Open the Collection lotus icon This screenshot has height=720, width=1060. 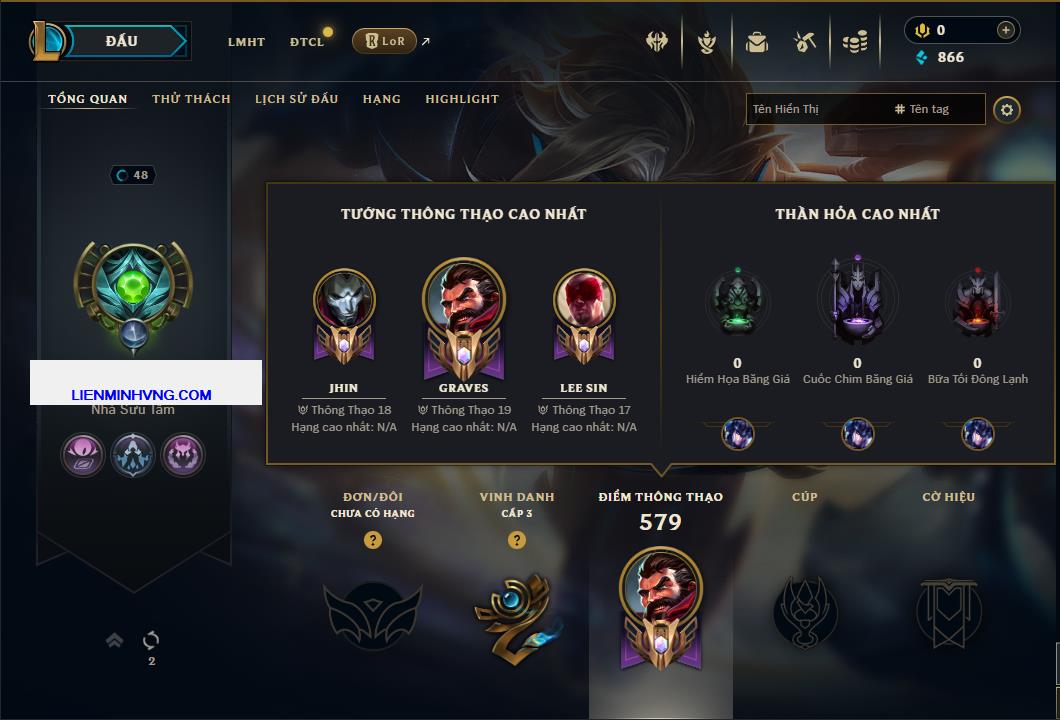707,43
